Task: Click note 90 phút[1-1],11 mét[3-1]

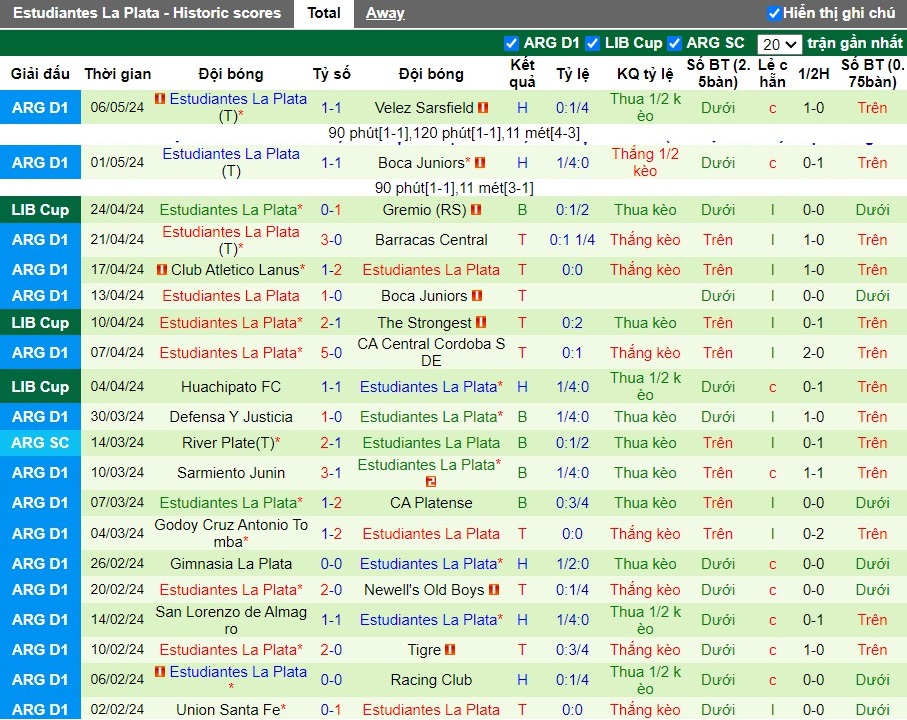Action: coord(454,188)
